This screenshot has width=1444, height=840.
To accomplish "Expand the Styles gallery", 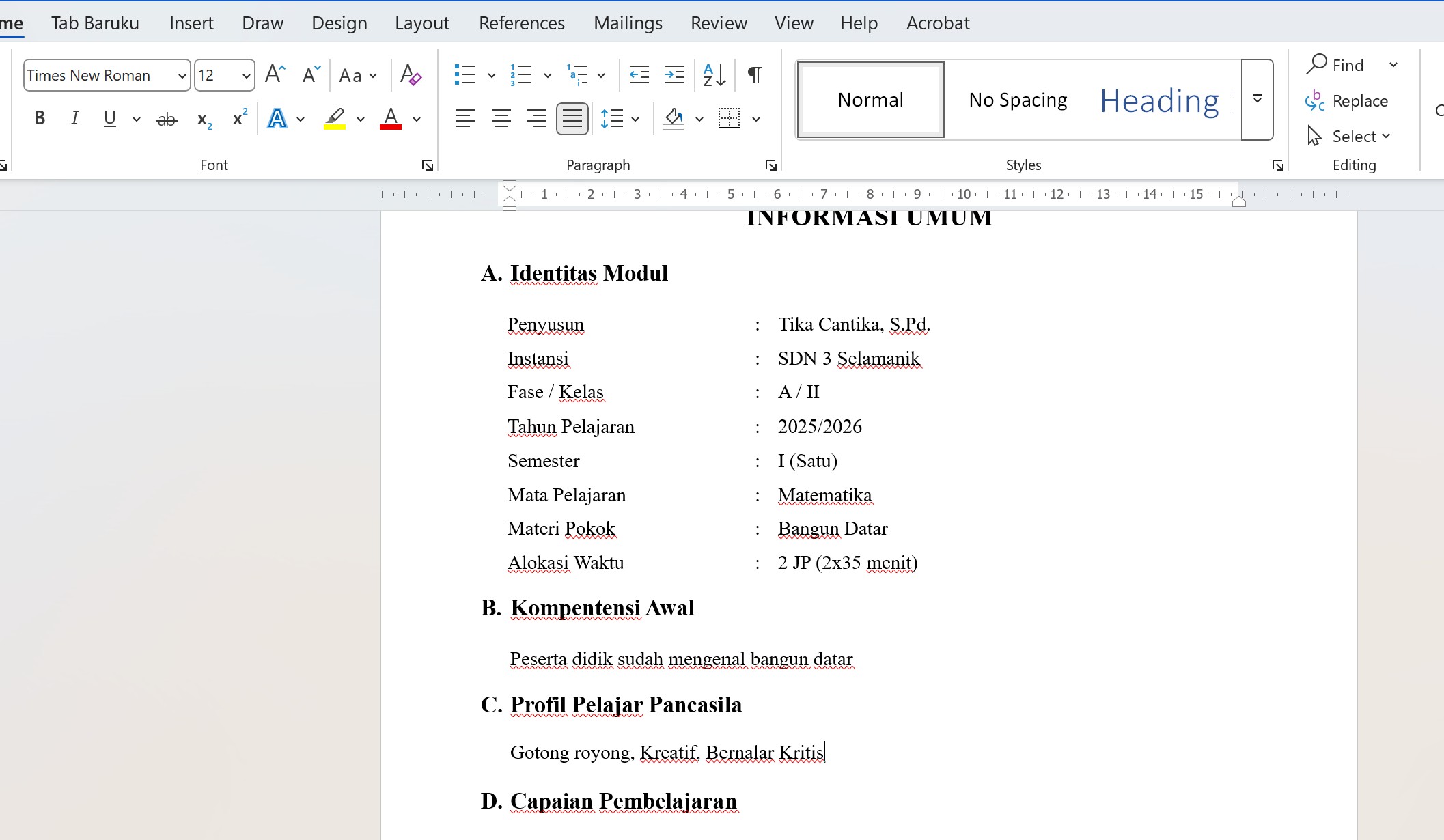I will 1256,100.
